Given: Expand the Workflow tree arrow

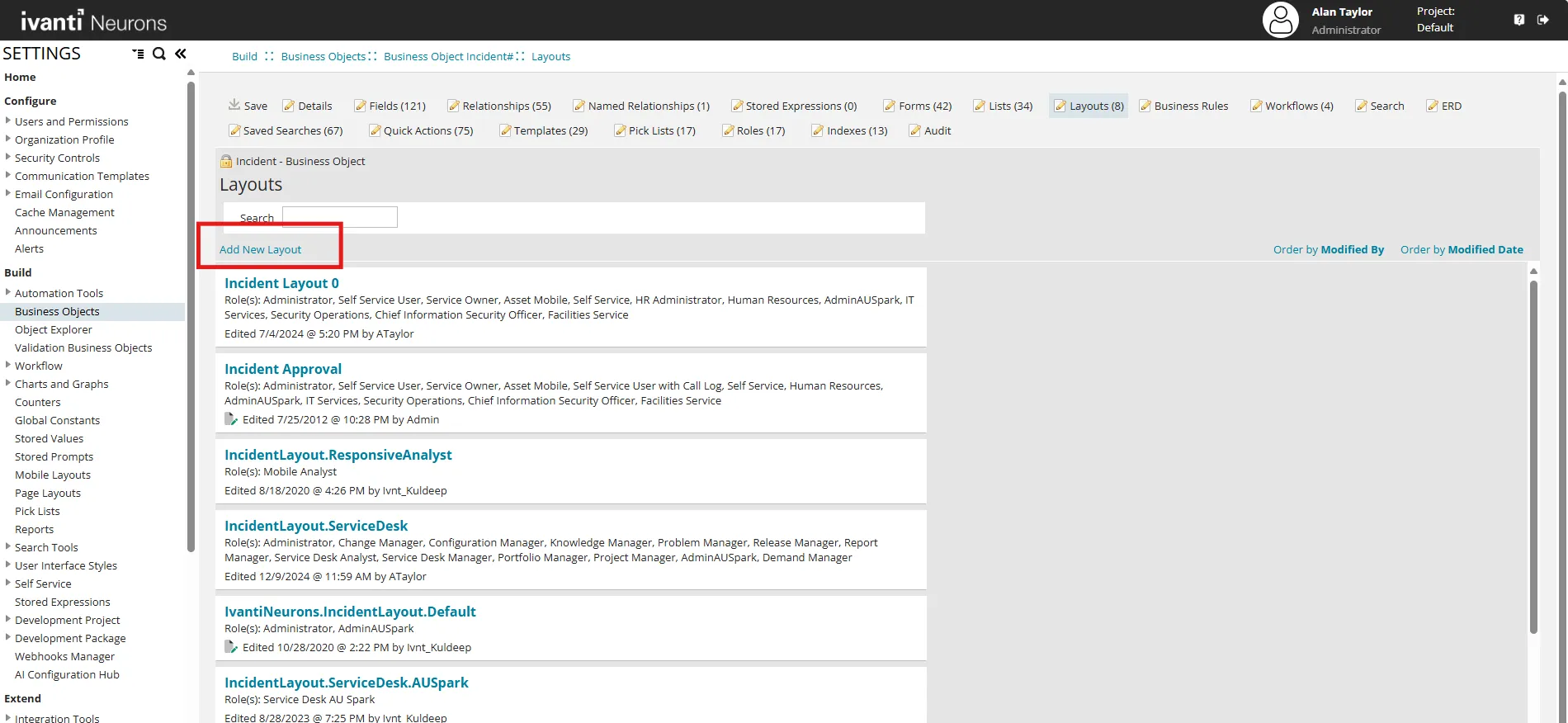Looking at the screenshot, I should (x=8, y=365).
